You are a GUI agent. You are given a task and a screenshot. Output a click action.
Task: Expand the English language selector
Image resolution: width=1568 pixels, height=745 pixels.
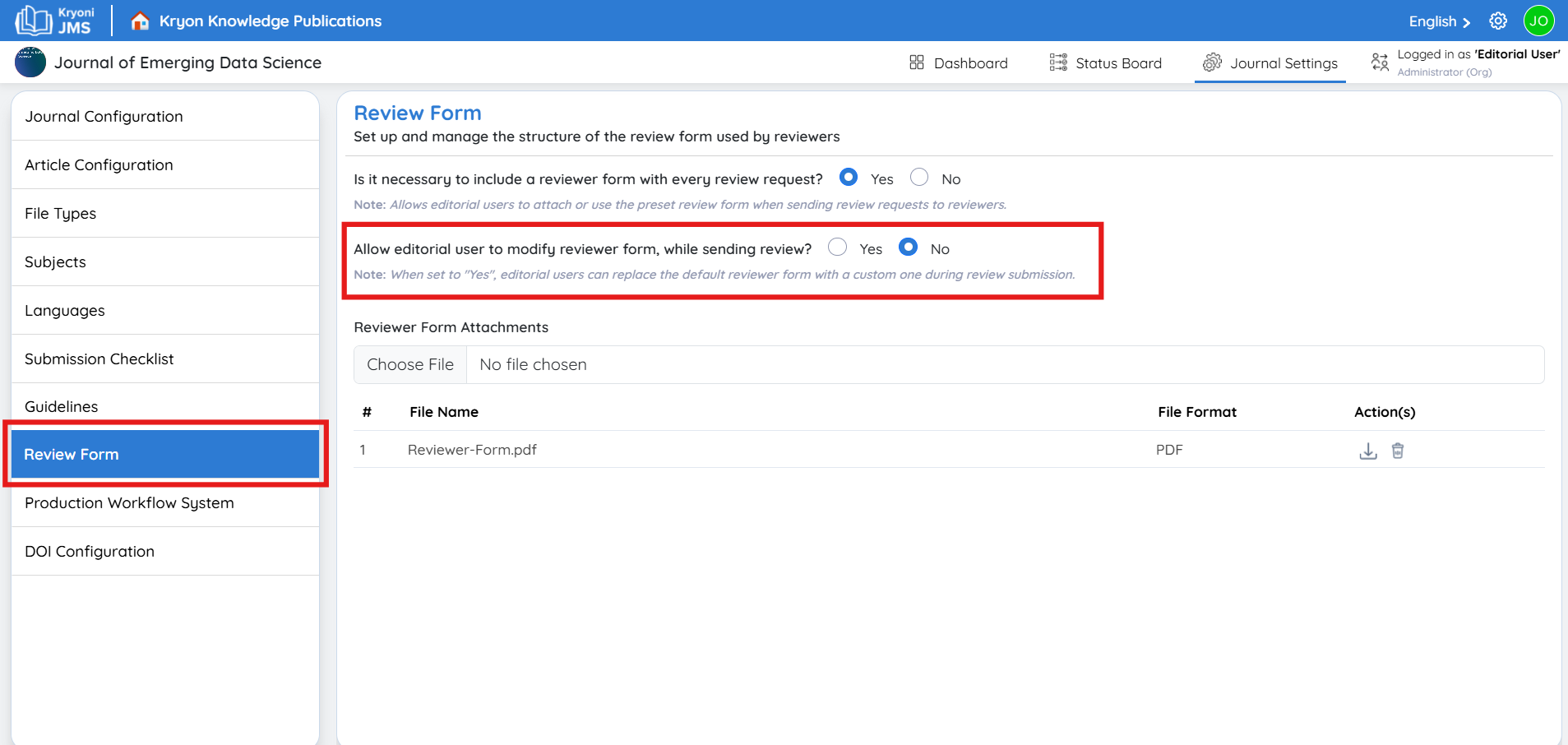1439,21
